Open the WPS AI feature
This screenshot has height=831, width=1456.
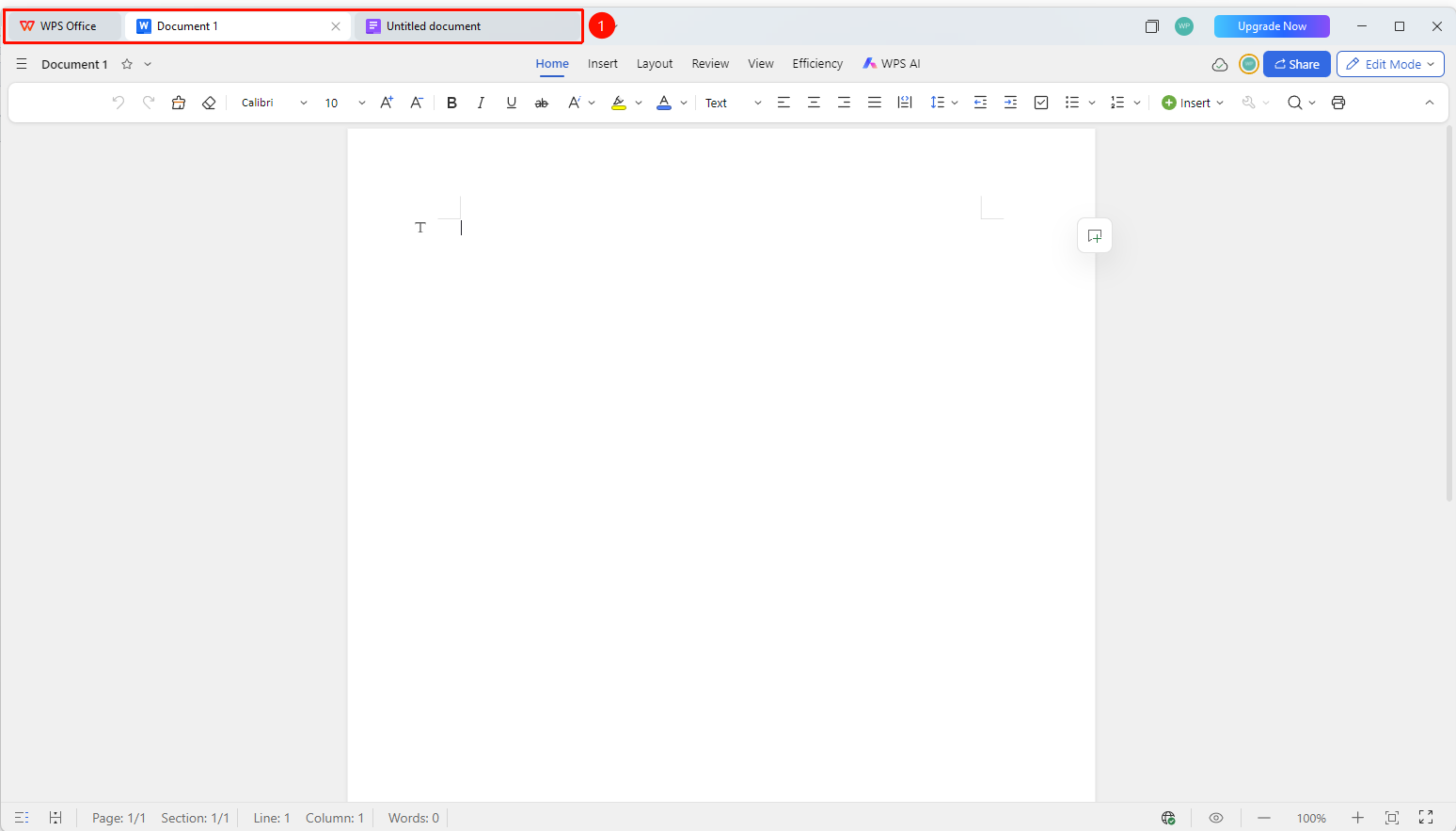pos(892,64)
